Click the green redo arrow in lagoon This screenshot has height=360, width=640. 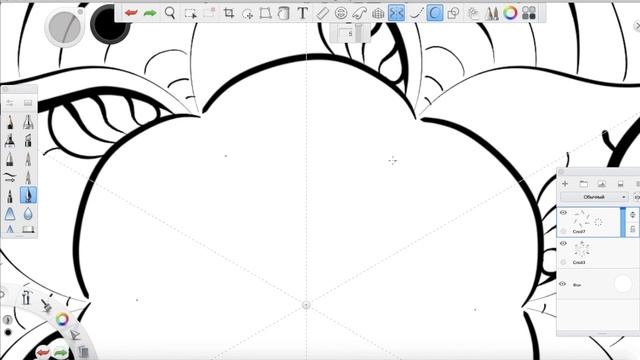point(61,351)
